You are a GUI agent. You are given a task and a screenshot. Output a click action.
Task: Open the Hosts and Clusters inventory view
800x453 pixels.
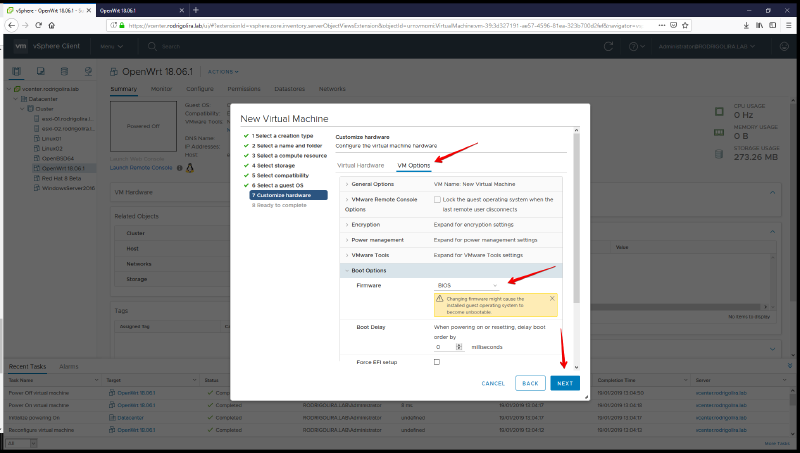(x=17, y=72)
